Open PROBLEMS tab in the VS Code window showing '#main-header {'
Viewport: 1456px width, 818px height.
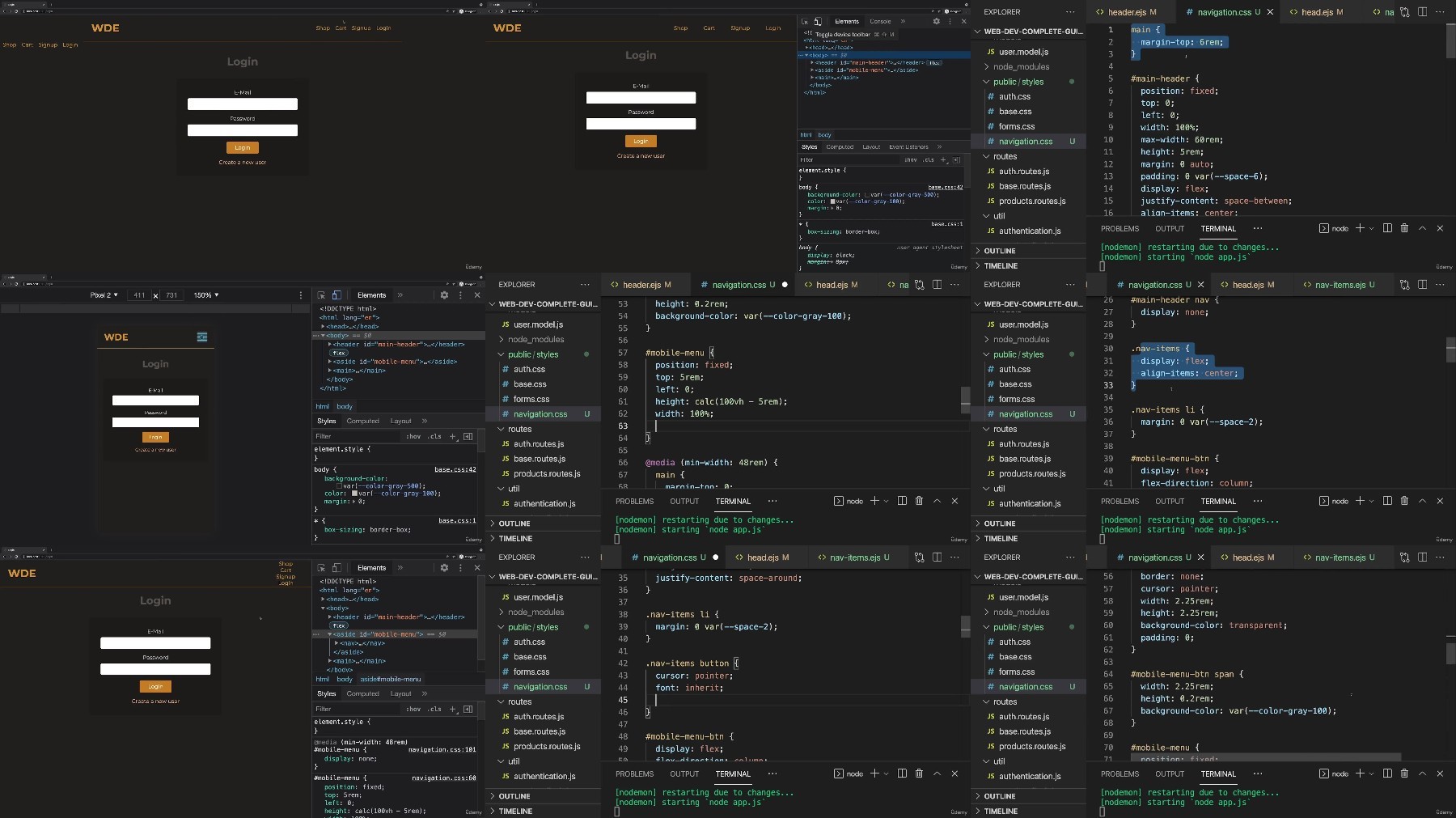coord(1120,228)
